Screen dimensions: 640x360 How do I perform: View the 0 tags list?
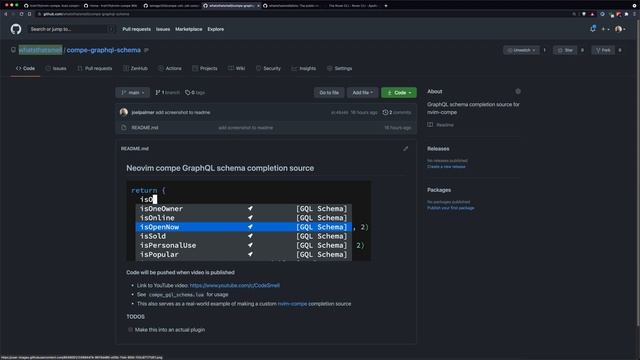click(195, 93)
